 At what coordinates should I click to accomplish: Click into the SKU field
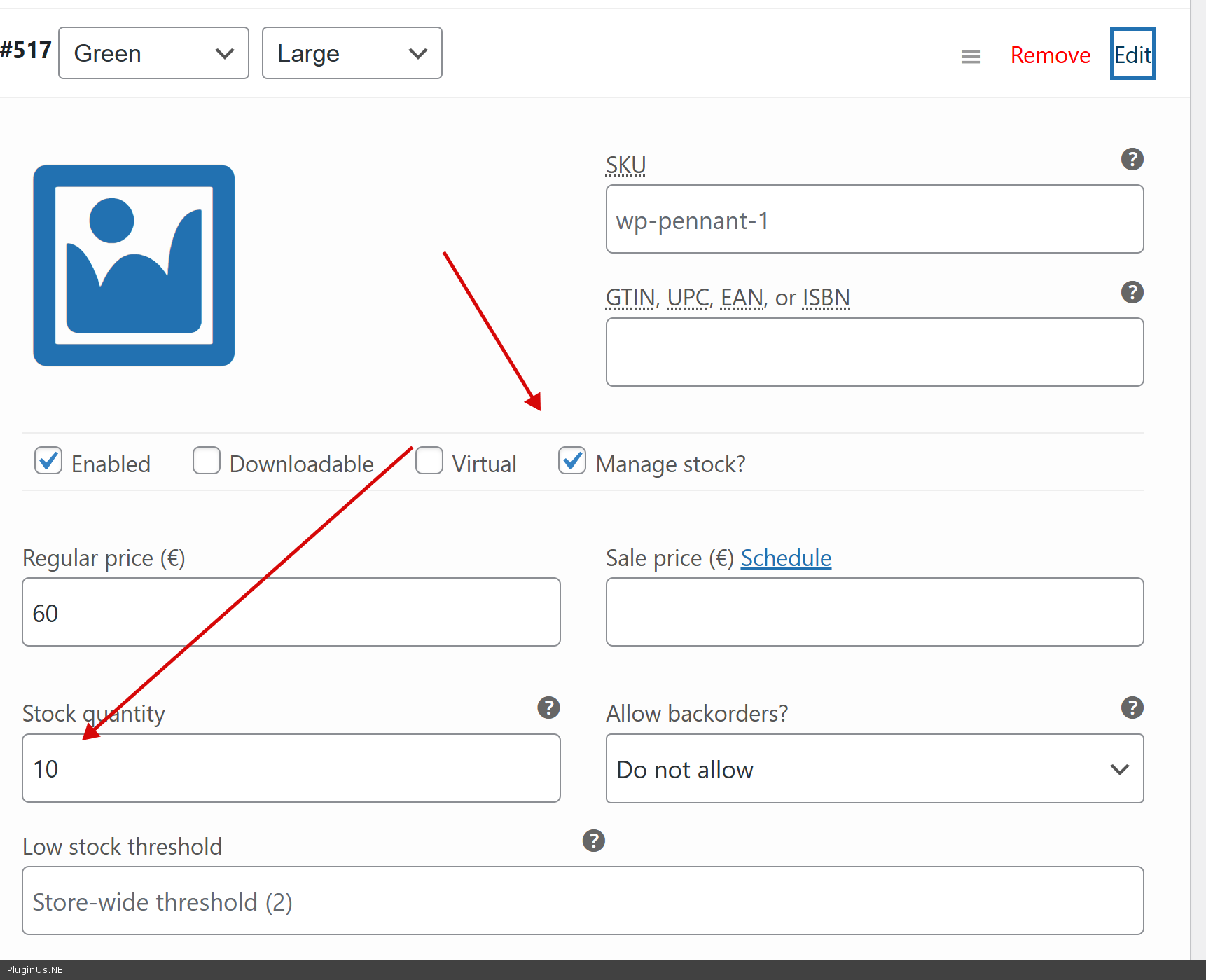click(874, 220)
